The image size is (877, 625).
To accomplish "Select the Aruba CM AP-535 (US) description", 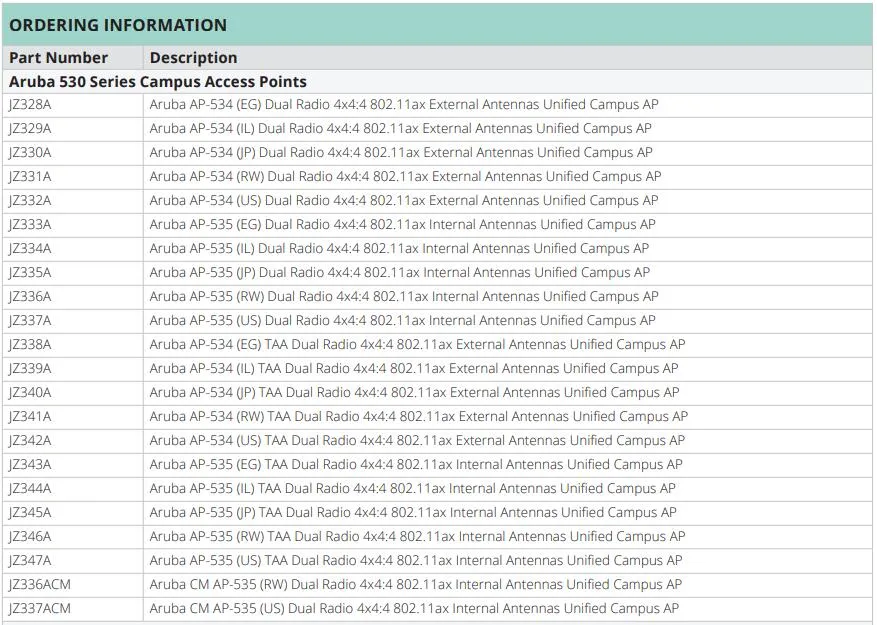I will point(414,609).
